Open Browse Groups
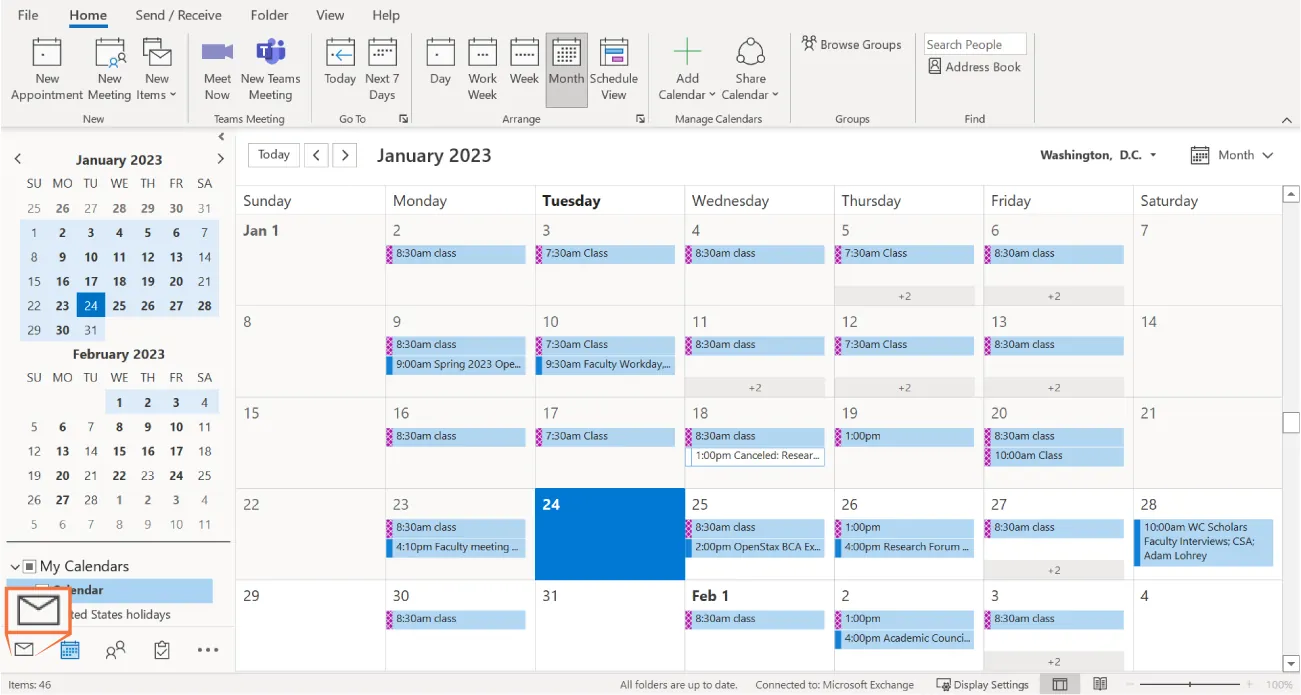 tap(851, 44)
